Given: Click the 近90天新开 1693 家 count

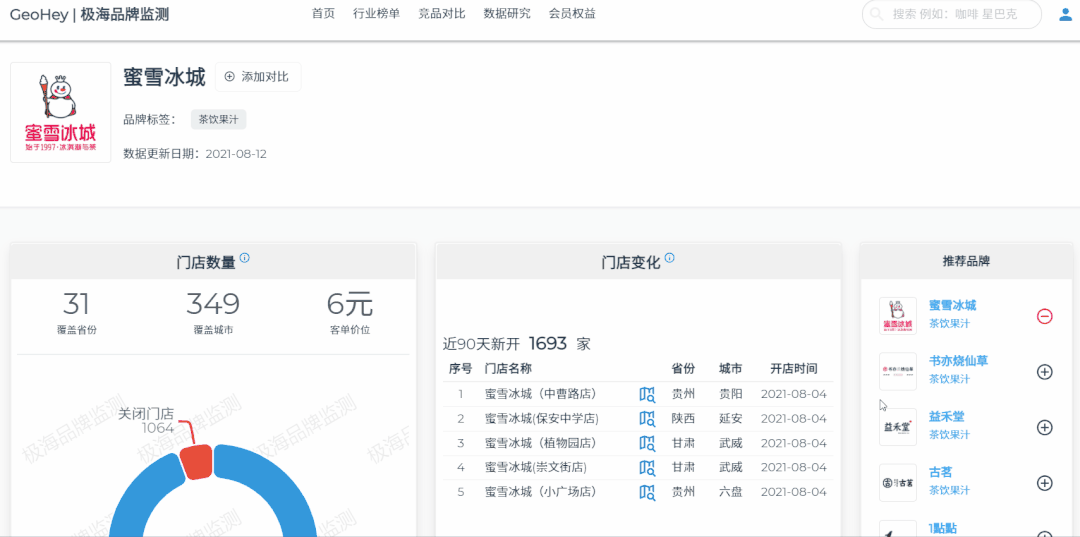Looking at the screenshot, I should click(x=517, y=344).
